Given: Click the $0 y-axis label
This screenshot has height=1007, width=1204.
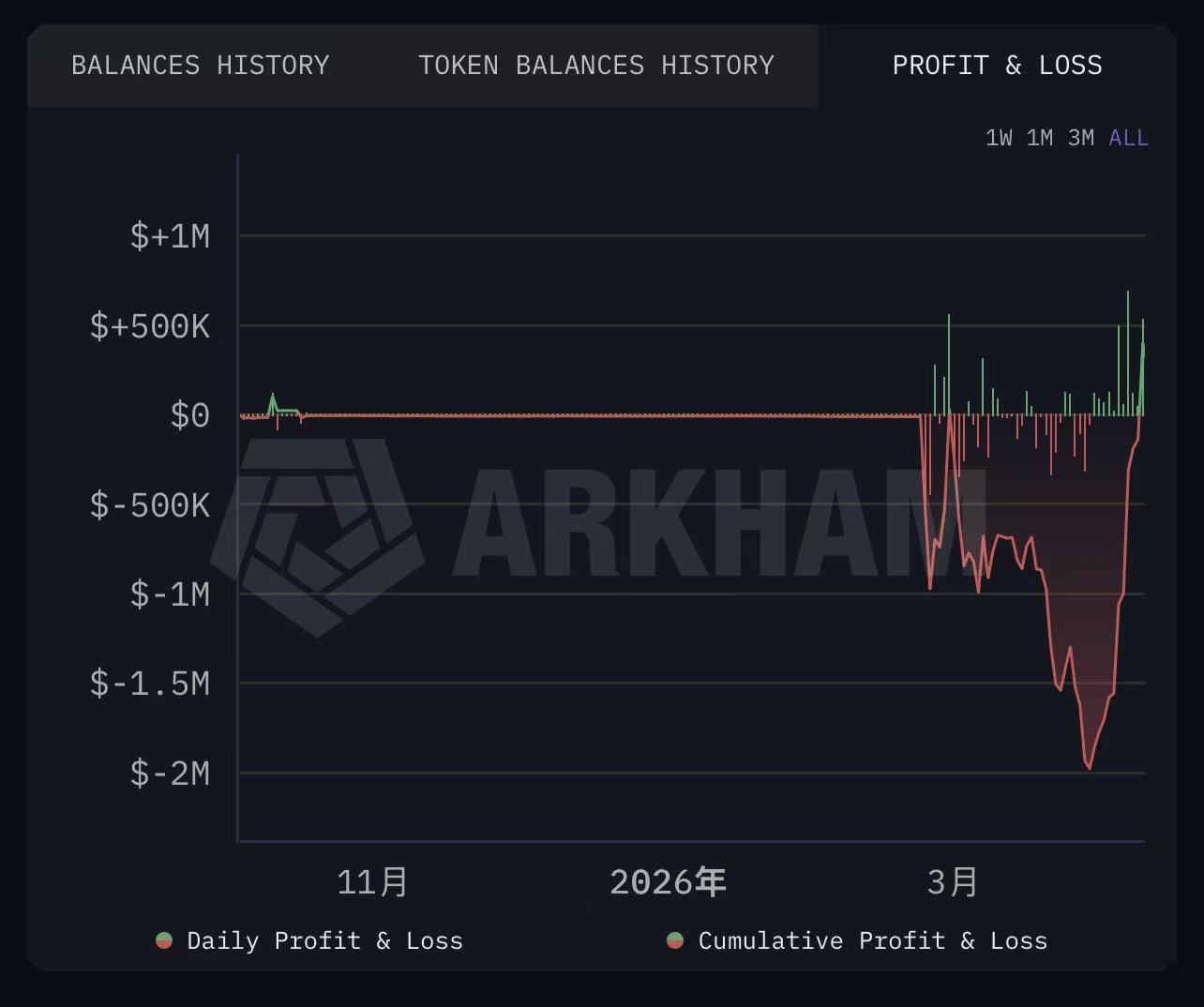Looking at the screenshot, I should point(189,414).
